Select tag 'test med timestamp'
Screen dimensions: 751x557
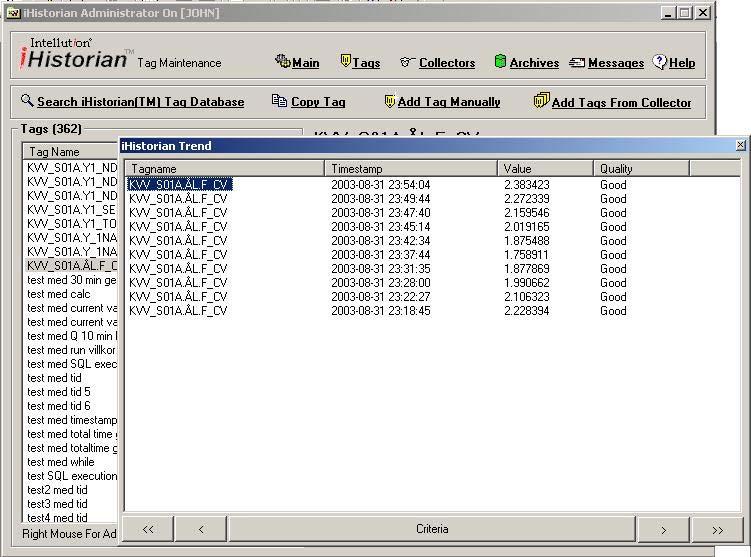tap(71, 420)
